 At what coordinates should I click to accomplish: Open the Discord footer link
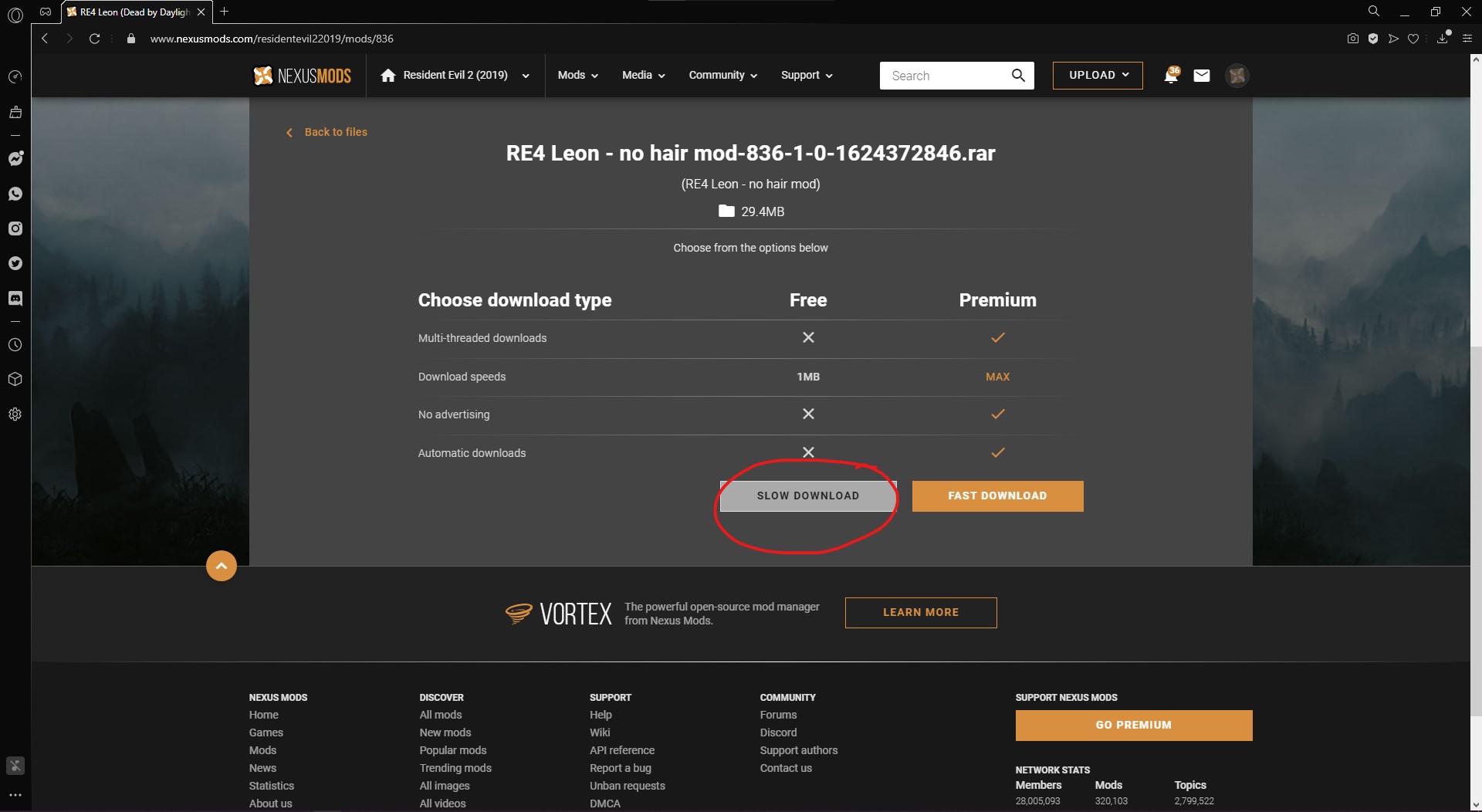point(778,733)
